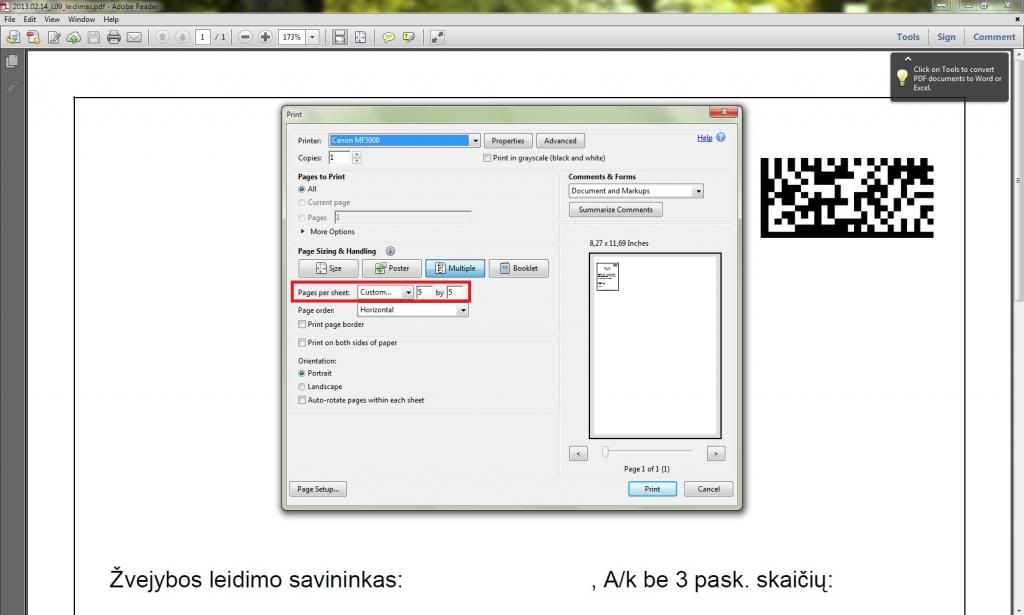Collapse the Tools tip popup arrow
The image size is (1024, 615).
coord(907,59)
